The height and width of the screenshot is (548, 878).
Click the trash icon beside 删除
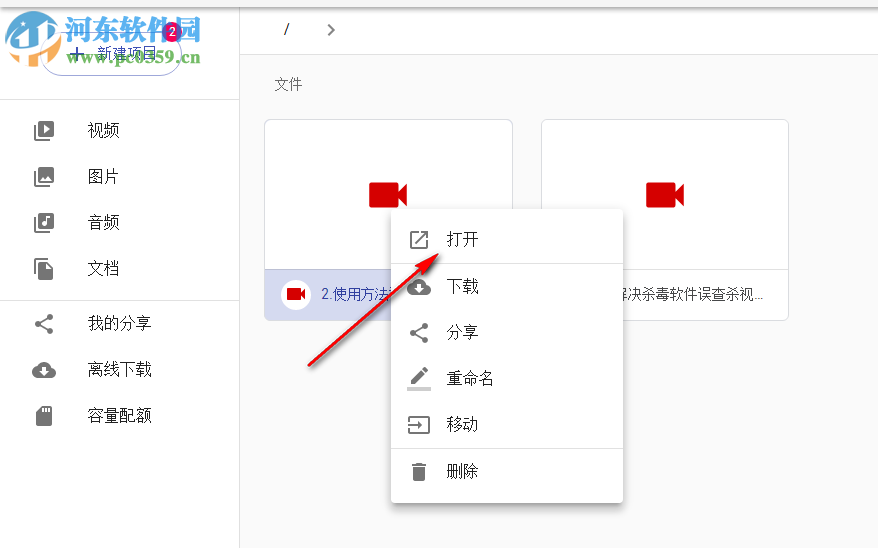pos(419,472)
